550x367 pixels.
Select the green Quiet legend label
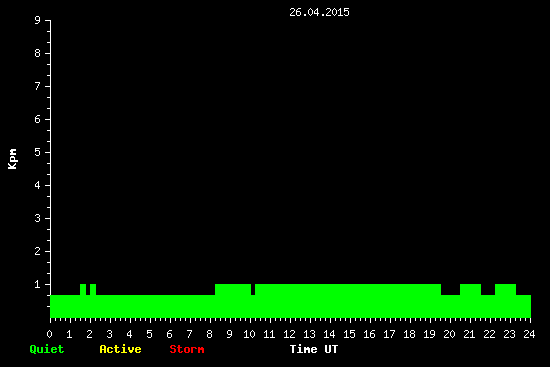[47, 349]
